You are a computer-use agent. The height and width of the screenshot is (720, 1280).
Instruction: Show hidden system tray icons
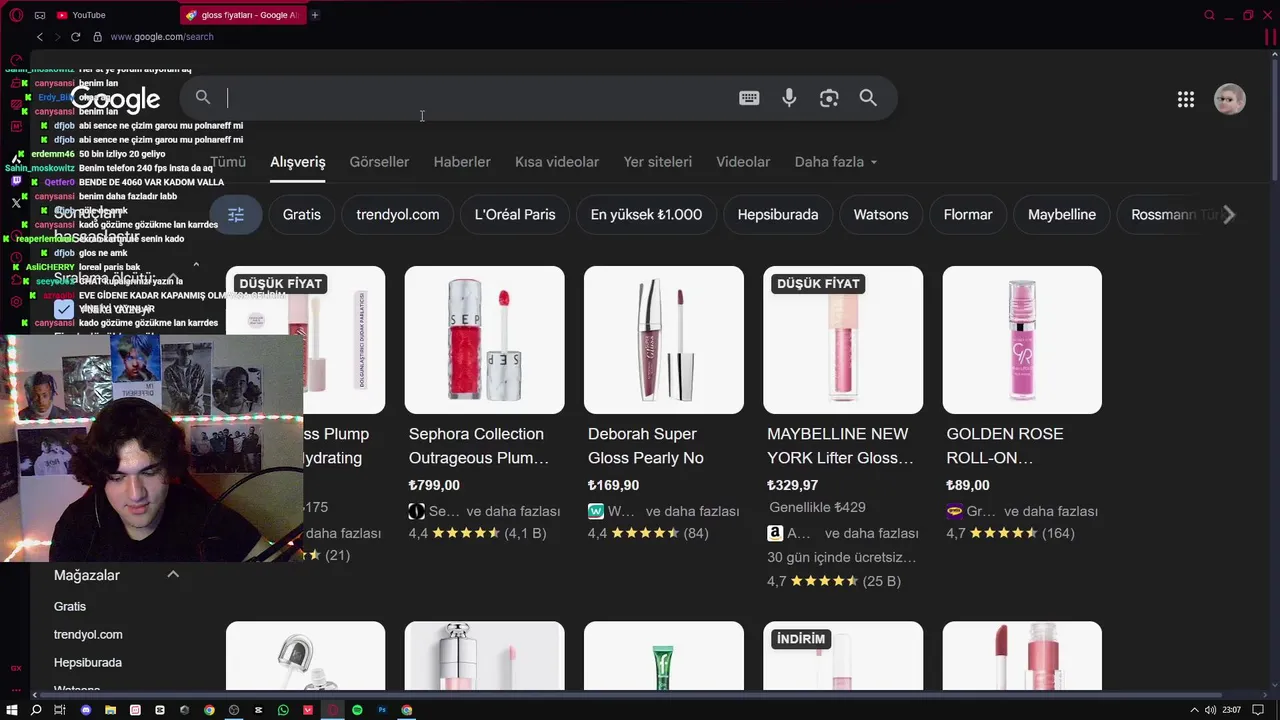1194,710
